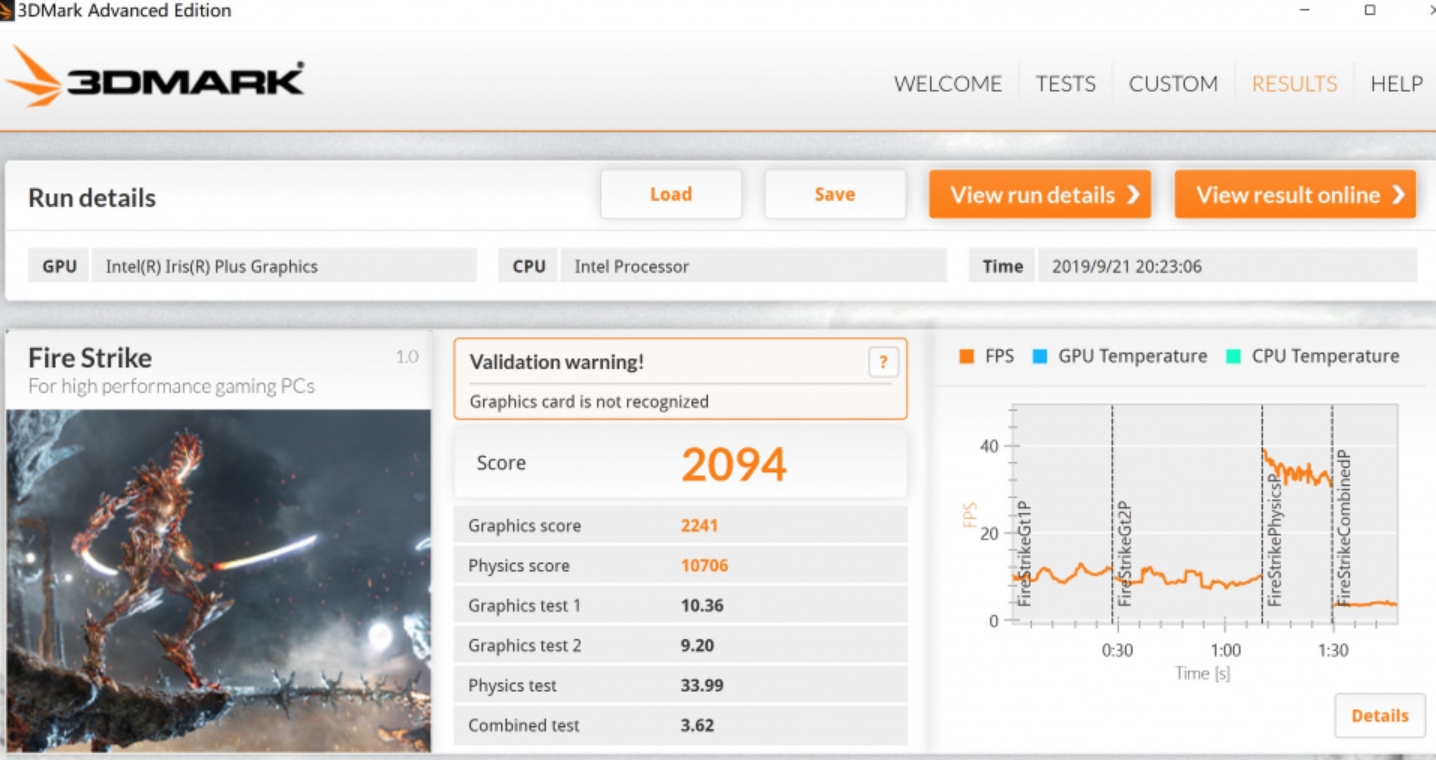The image size is (1436, 760).
Task: Click the Time [s] axis label
Action: point(1203,673)
